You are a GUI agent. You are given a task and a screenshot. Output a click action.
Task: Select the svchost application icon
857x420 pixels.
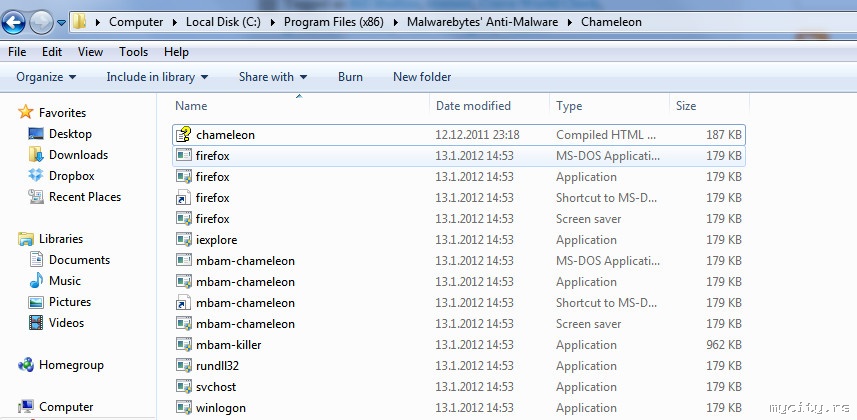tap(184, 387)
